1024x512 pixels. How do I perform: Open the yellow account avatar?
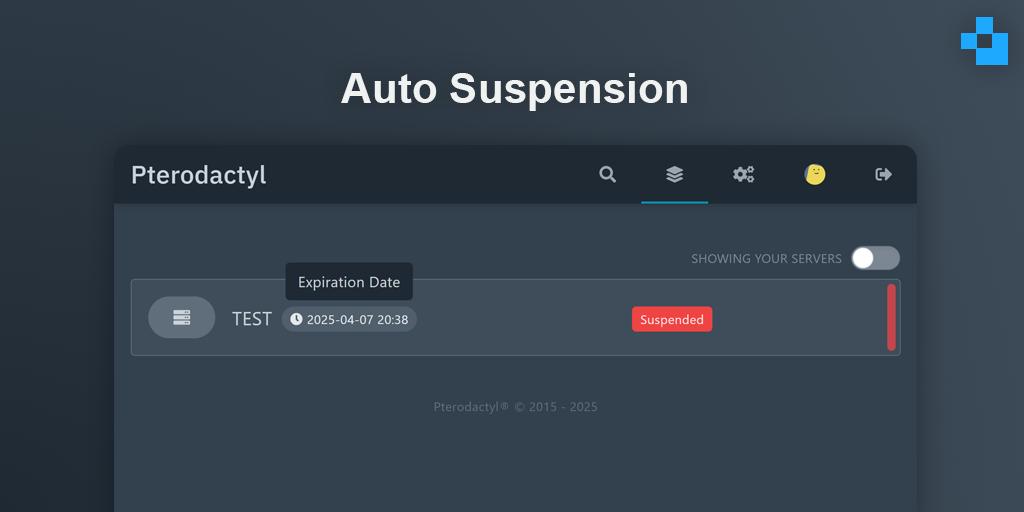pyautogui.click(x=814, y=174)
